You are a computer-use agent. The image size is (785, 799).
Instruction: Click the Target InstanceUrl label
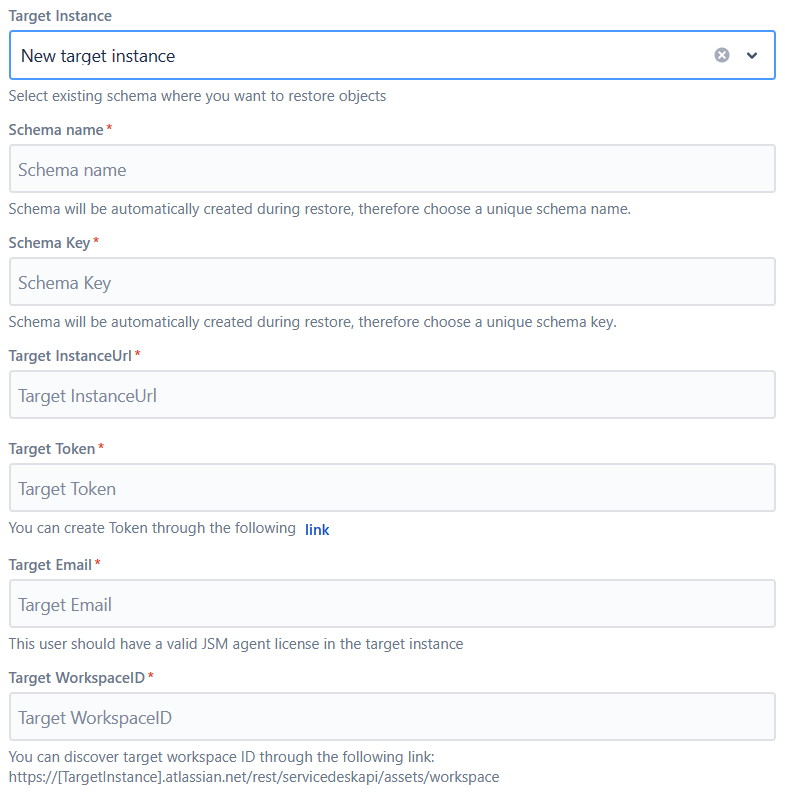(x=74, y=356)
